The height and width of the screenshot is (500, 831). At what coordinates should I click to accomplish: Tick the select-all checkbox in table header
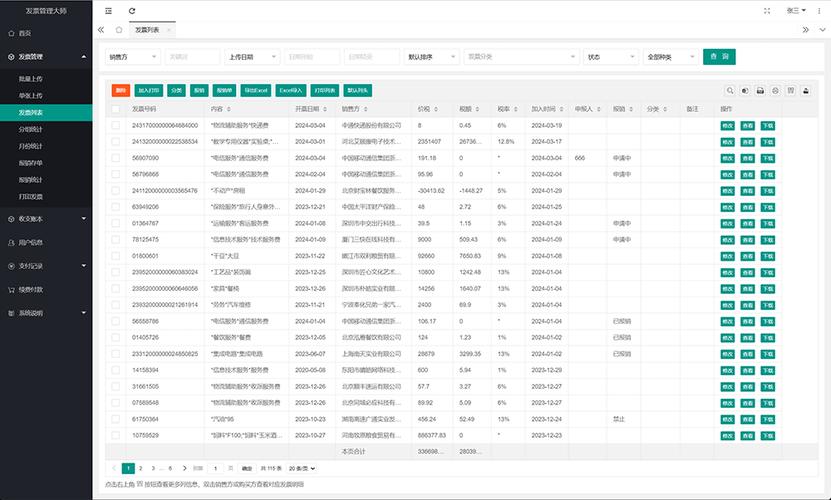coord(116,109)
